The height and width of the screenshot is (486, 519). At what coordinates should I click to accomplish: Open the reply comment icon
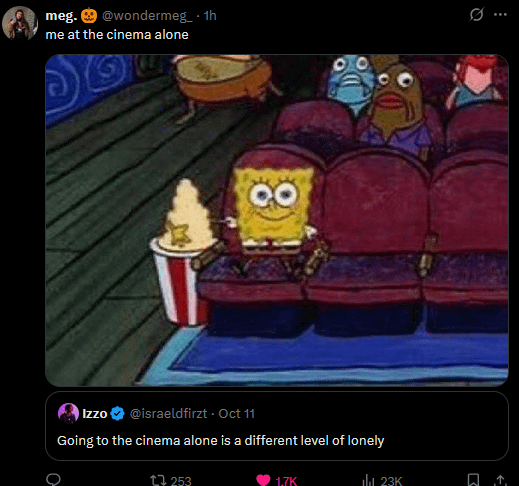[x=53, y=480]
